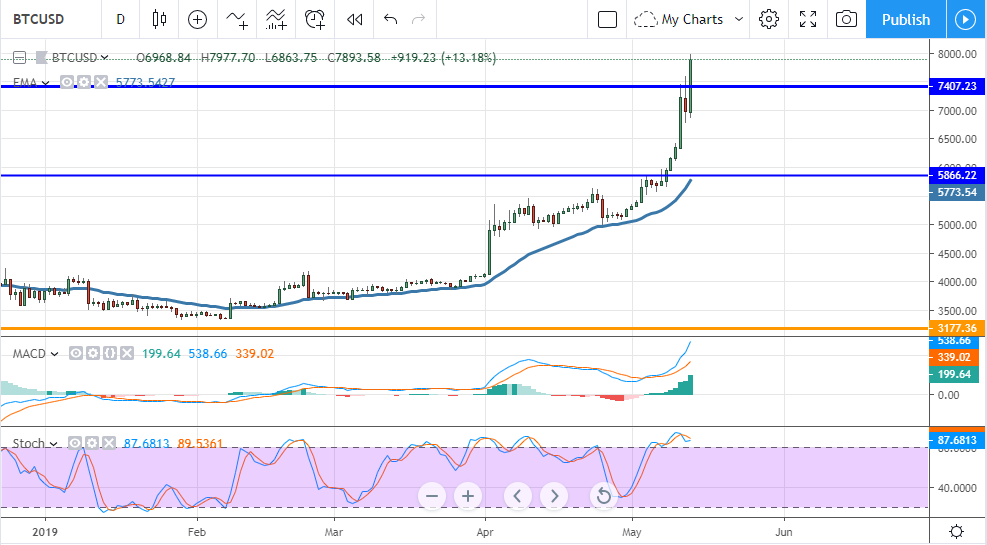
Task: Remove the EMA indicator
Action: click(x=101, y=82)
